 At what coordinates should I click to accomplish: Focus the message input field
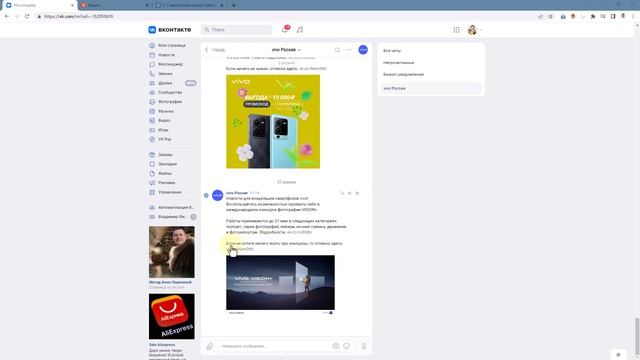(x=273, y=346)
